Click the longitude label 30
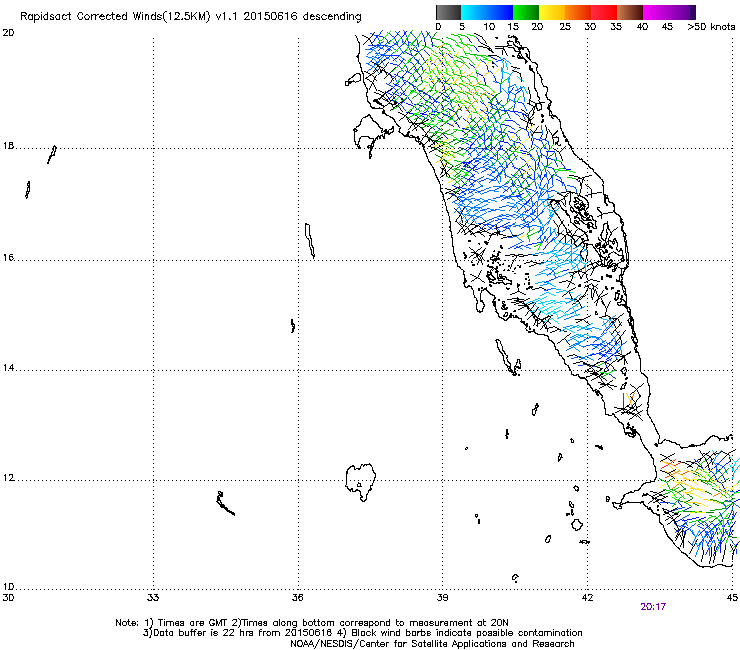 [x=8, y=598]
